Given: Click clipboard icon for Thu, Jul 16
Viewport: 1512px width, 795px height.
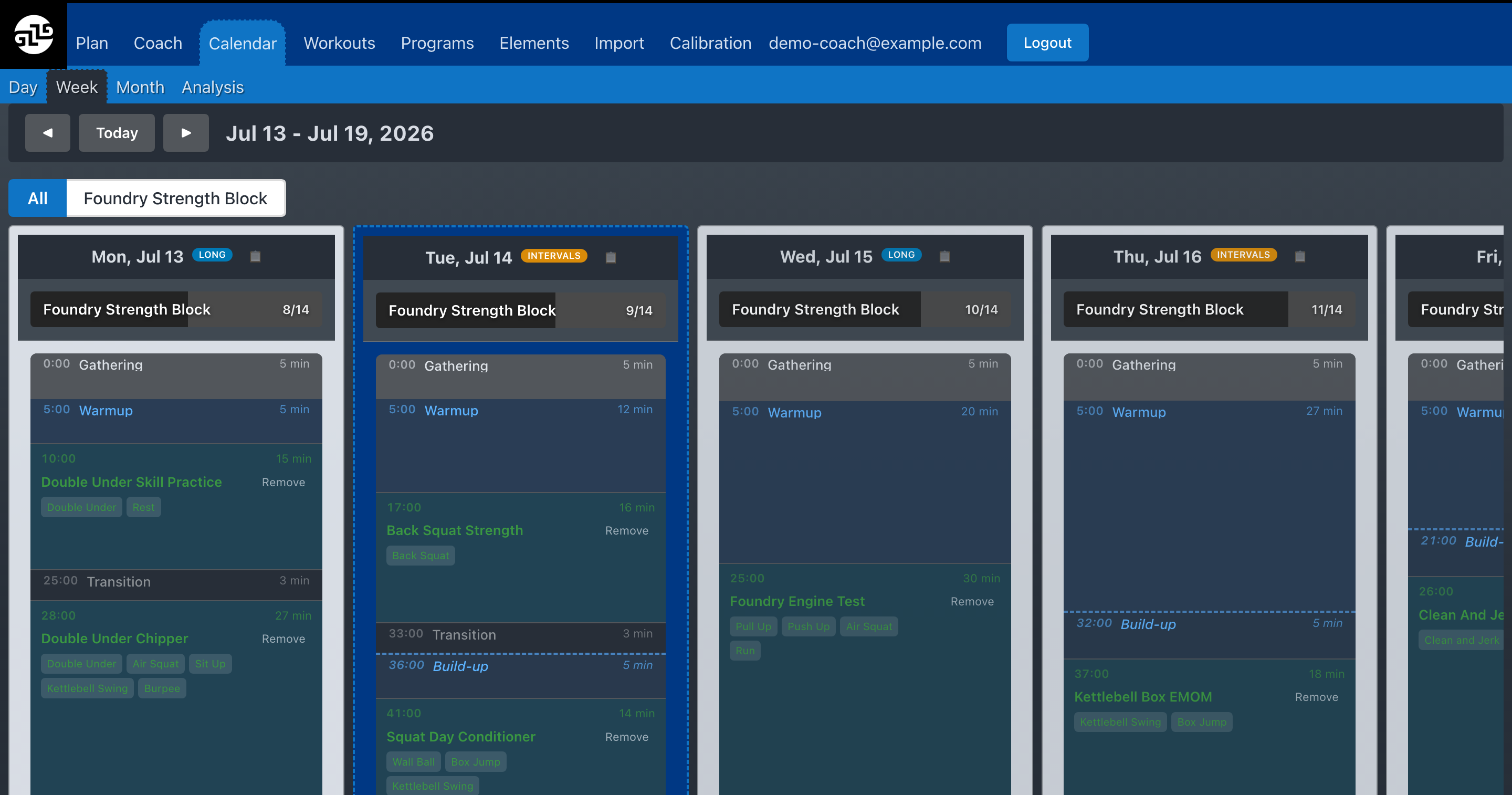Looking at the screenshot, I should [x=1300, y=256].
